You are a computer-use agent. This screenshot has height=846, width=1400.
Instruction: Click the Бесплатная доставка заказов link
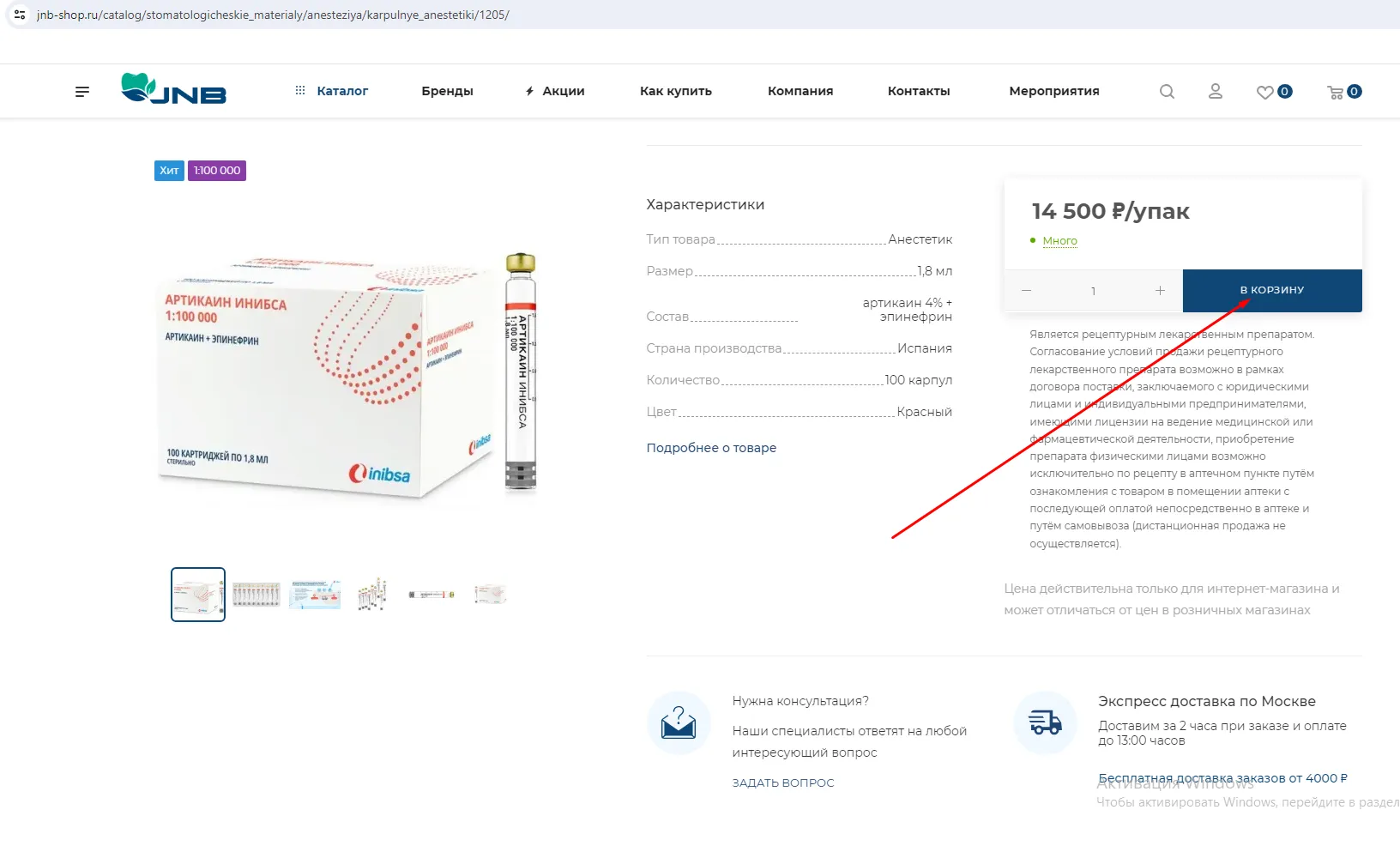(x=1222, y=778)
